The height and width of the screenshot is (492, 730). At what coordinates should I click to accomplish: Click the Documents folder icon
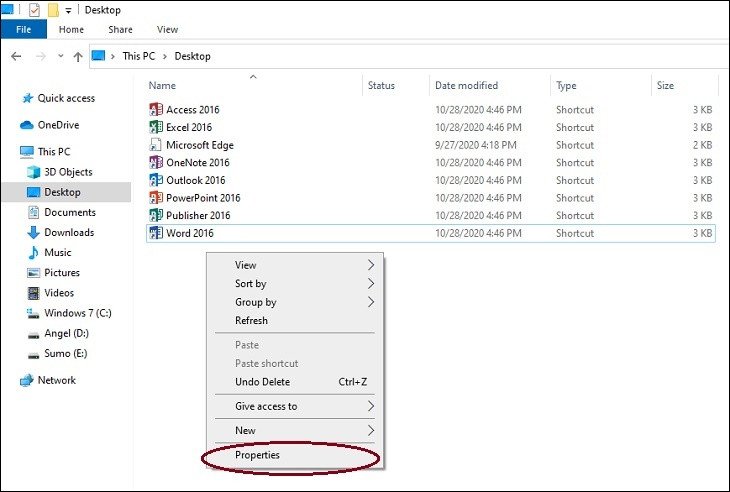(x=34, y=212)
